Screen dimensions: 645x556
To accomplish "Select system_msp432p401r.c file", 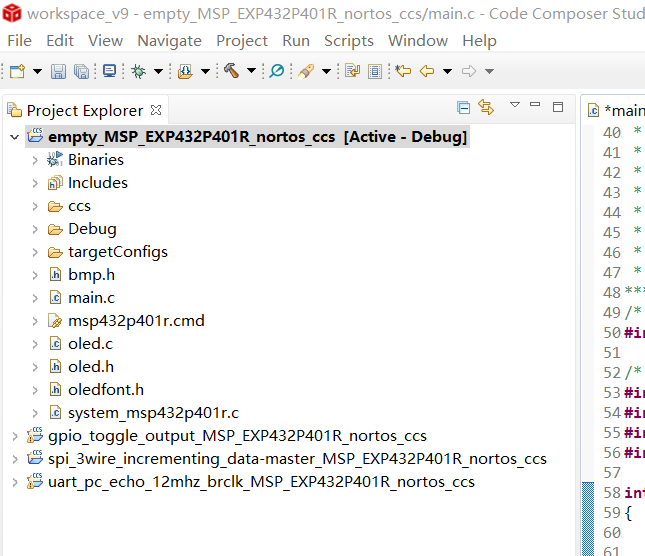I will pyautogui.click(x=153, y=413).
